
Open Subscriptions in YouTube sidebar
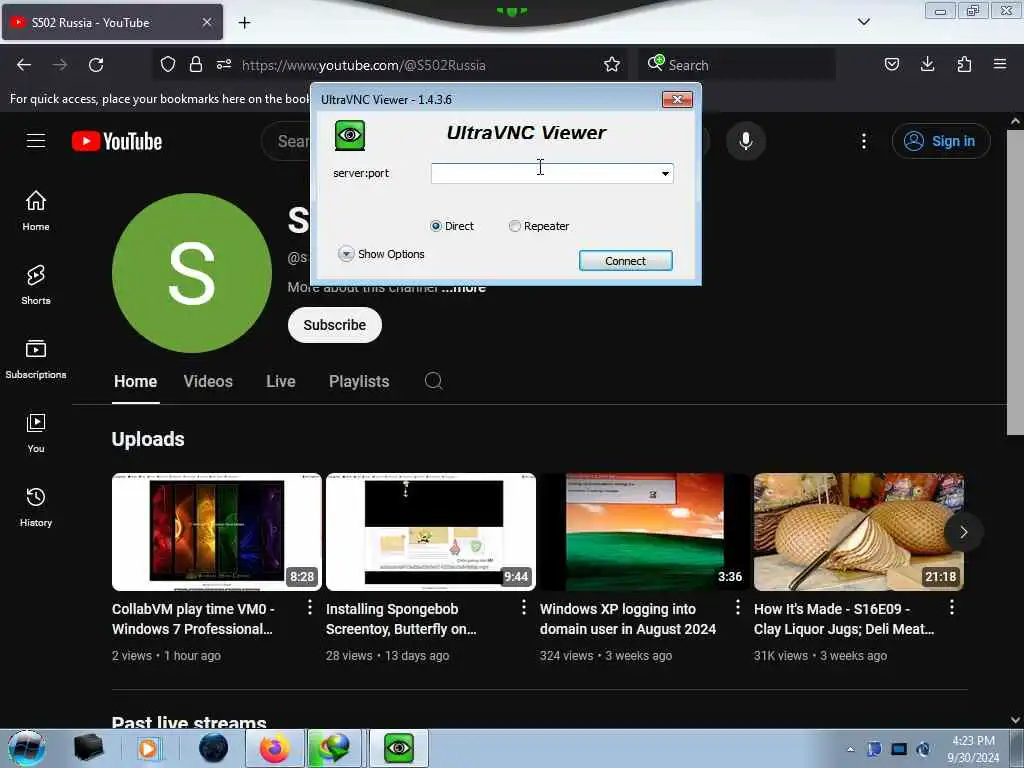[x=36, y=359]
